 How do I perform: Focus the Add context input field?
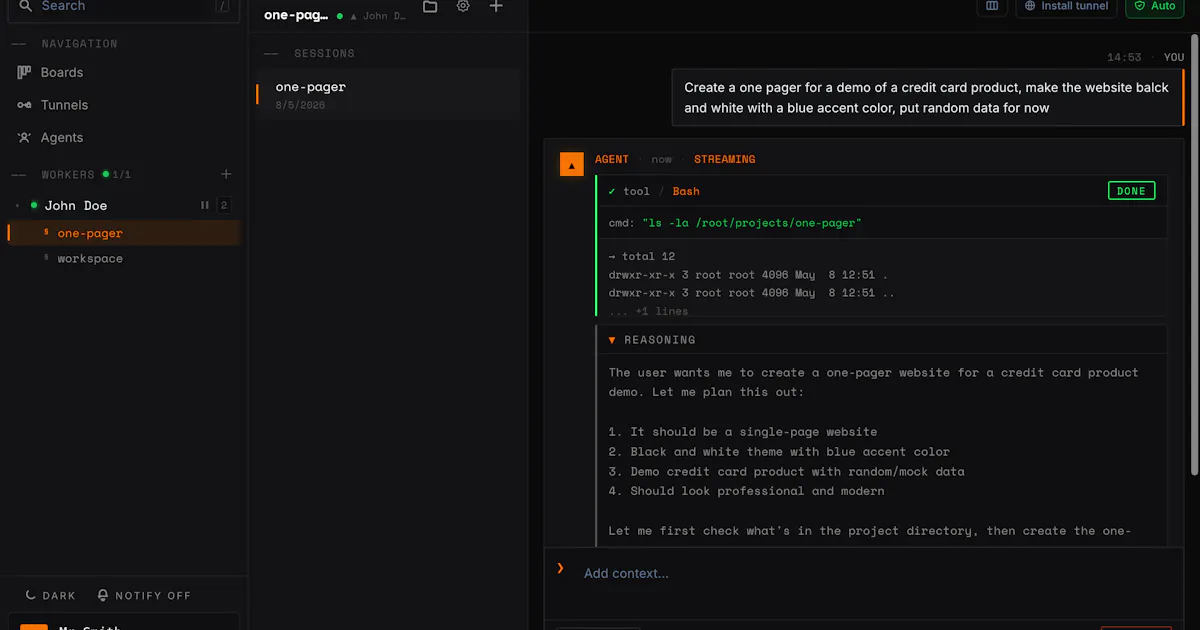coord(860,573)
